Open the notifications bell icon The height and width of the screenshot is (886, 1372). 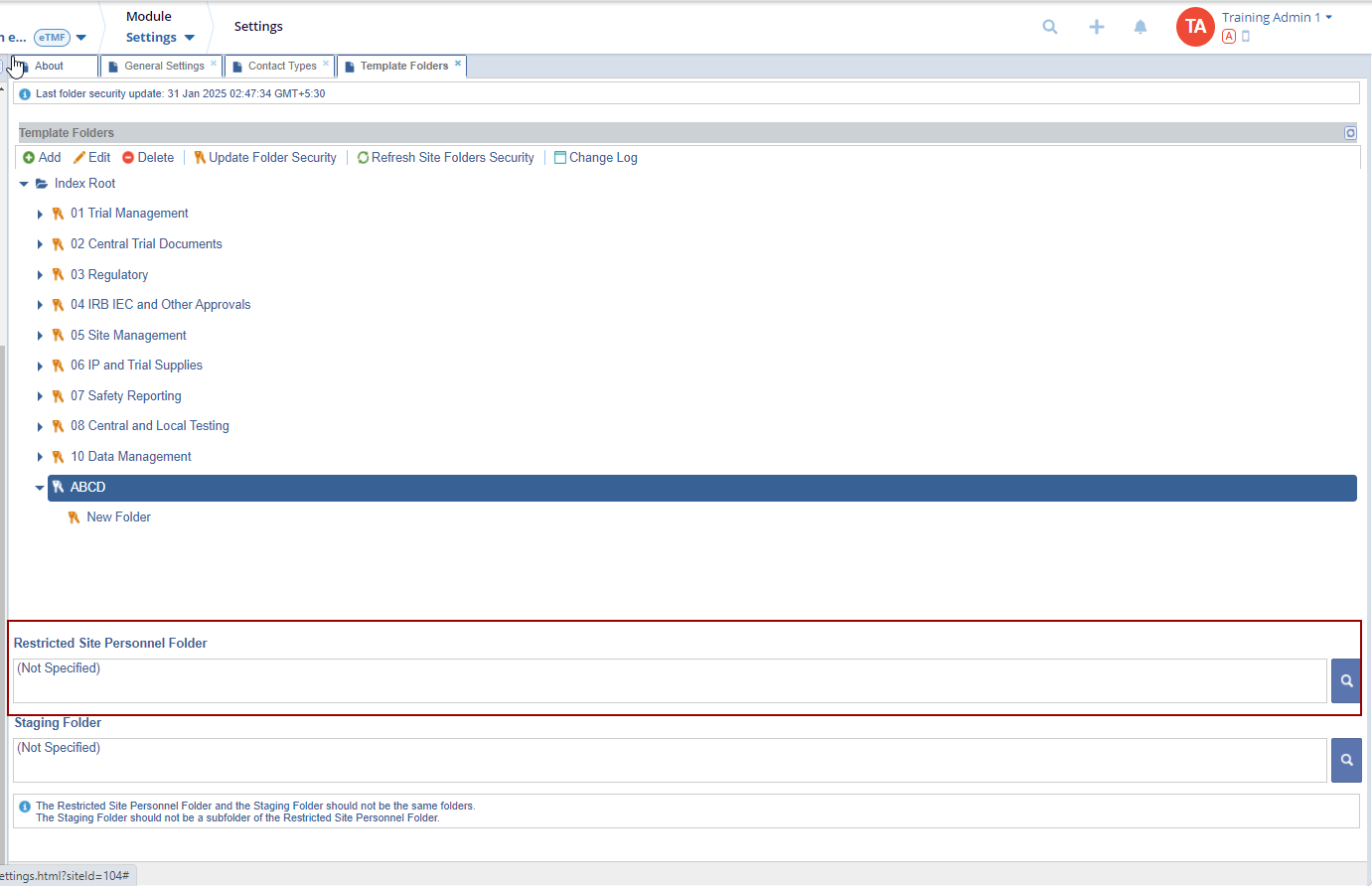click(1141, 27)
